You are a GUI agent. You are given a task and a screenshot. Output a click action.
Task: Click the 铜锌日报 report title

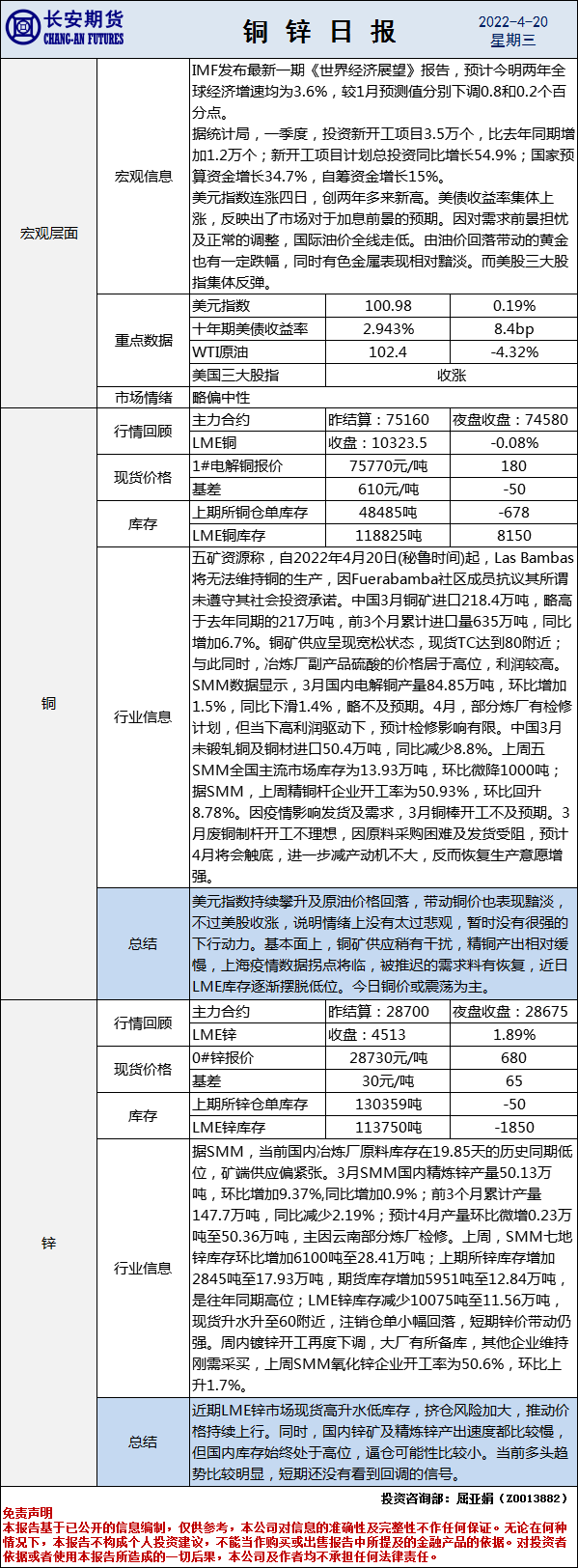(x=318, y=31)
